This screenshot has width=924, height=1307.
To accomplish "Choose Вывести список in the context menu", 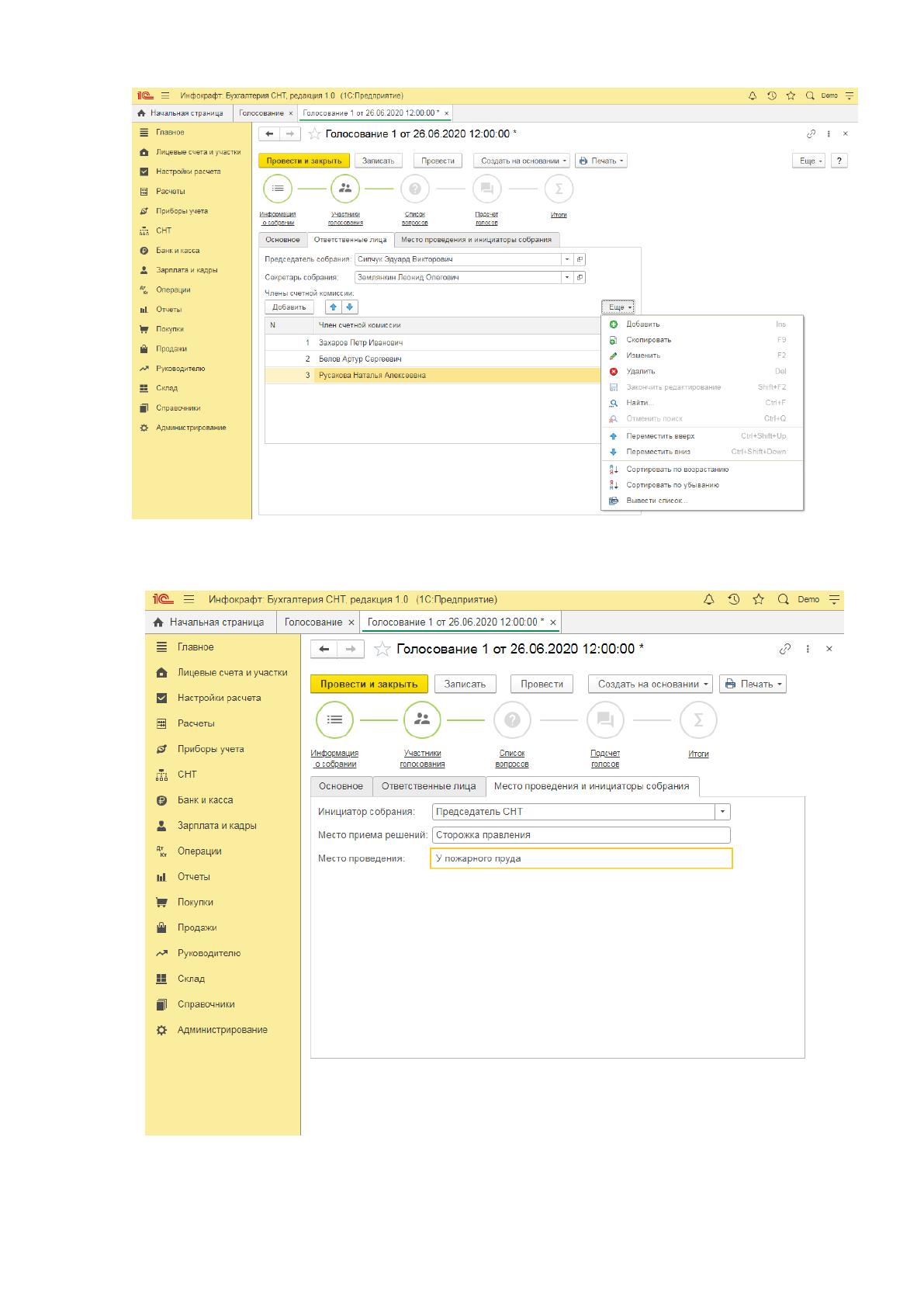I will [702, 501].
